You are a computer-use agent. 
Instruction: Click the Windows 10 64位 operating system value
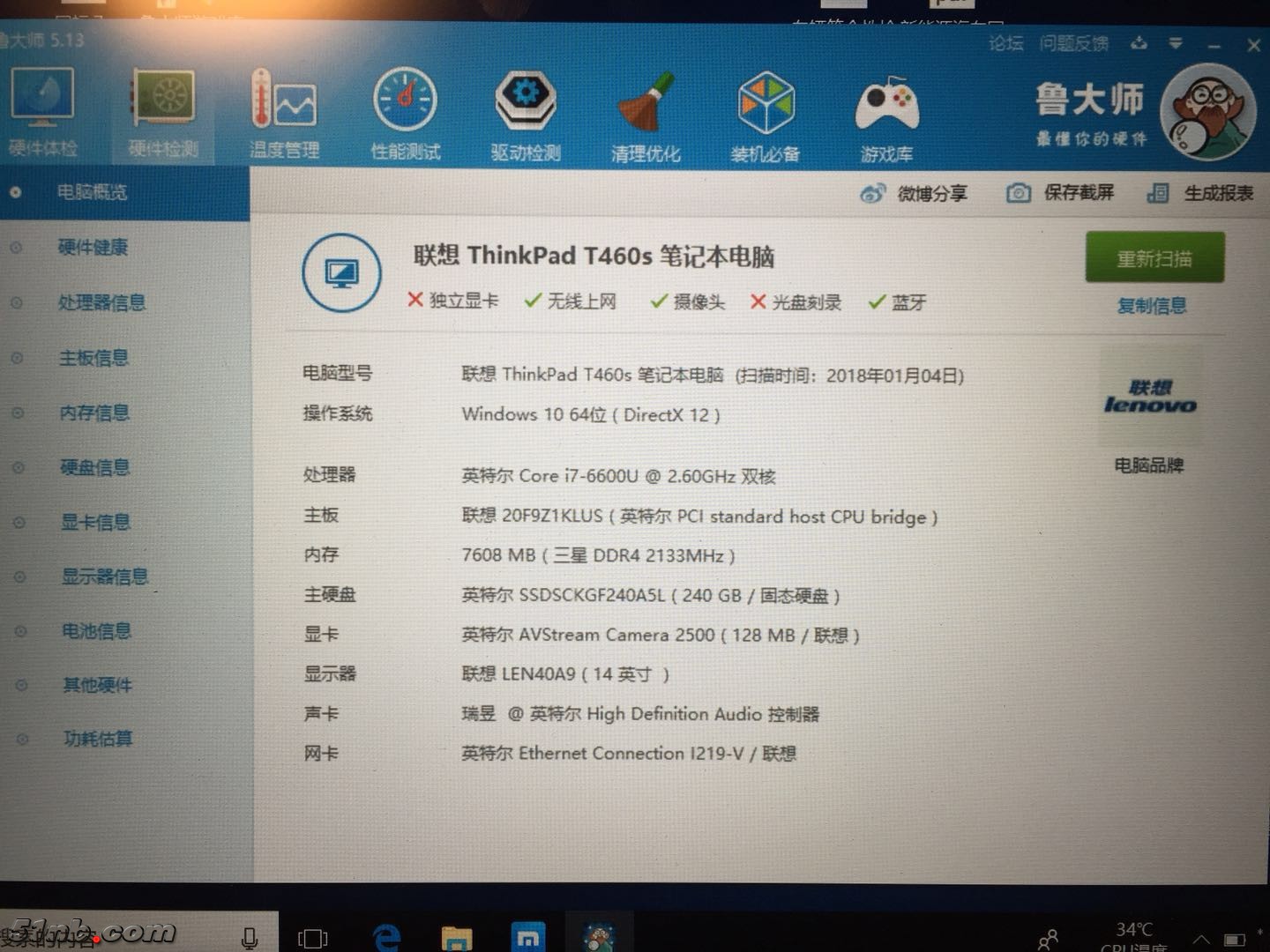(x=591, y=414)
